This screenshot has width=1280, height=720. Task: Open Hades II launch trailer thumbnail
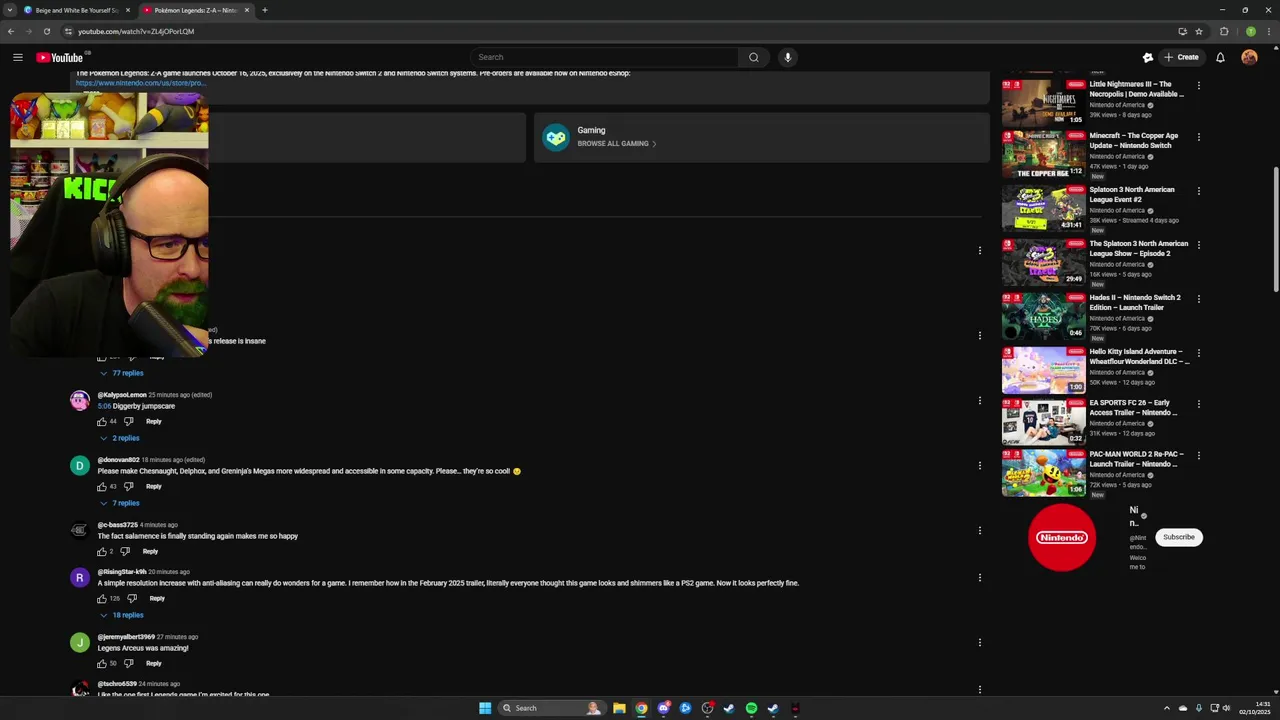point(1044,316)
